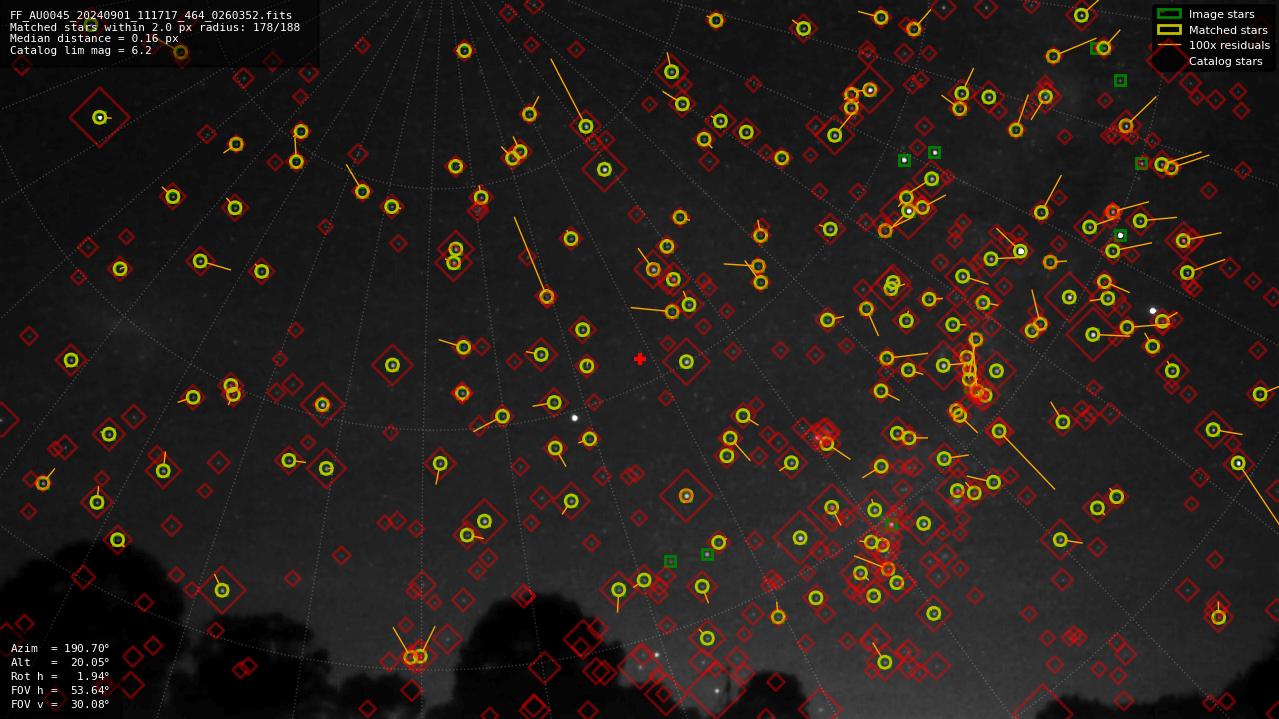This screenshot has width=1279, height=719.
Task: Click the green Image stars legend box
Action: click(x=1169, y=14)
